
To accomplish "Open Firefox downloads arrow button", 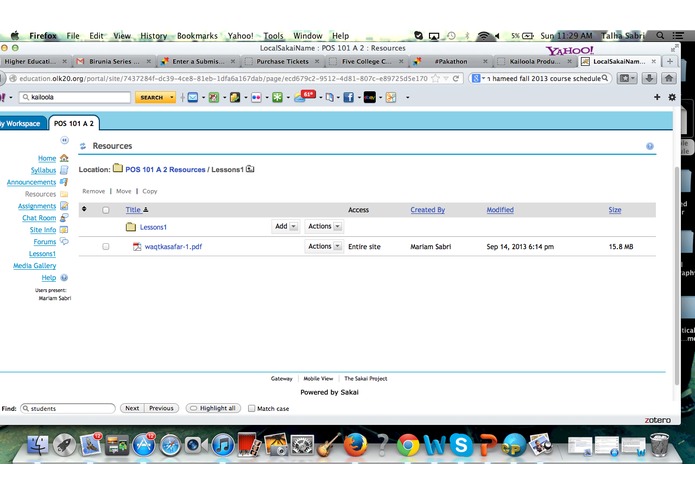I will click(649, 78).
